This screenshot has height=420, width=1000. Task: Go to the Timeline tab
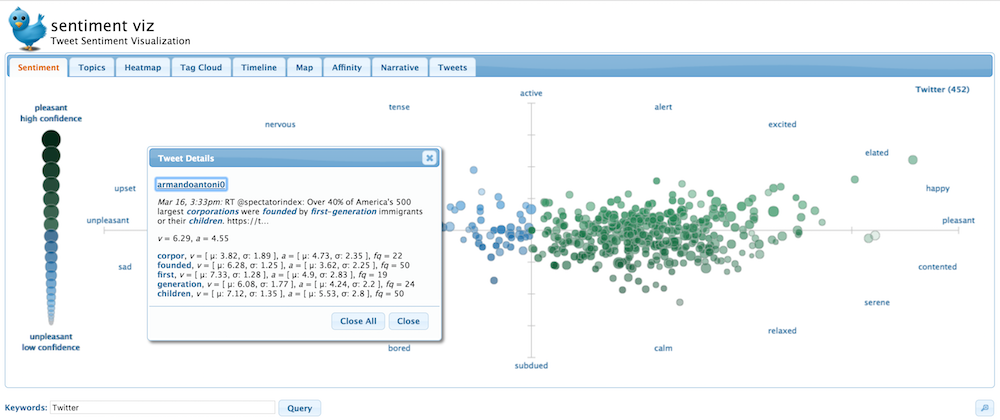(x=259, y=67)
